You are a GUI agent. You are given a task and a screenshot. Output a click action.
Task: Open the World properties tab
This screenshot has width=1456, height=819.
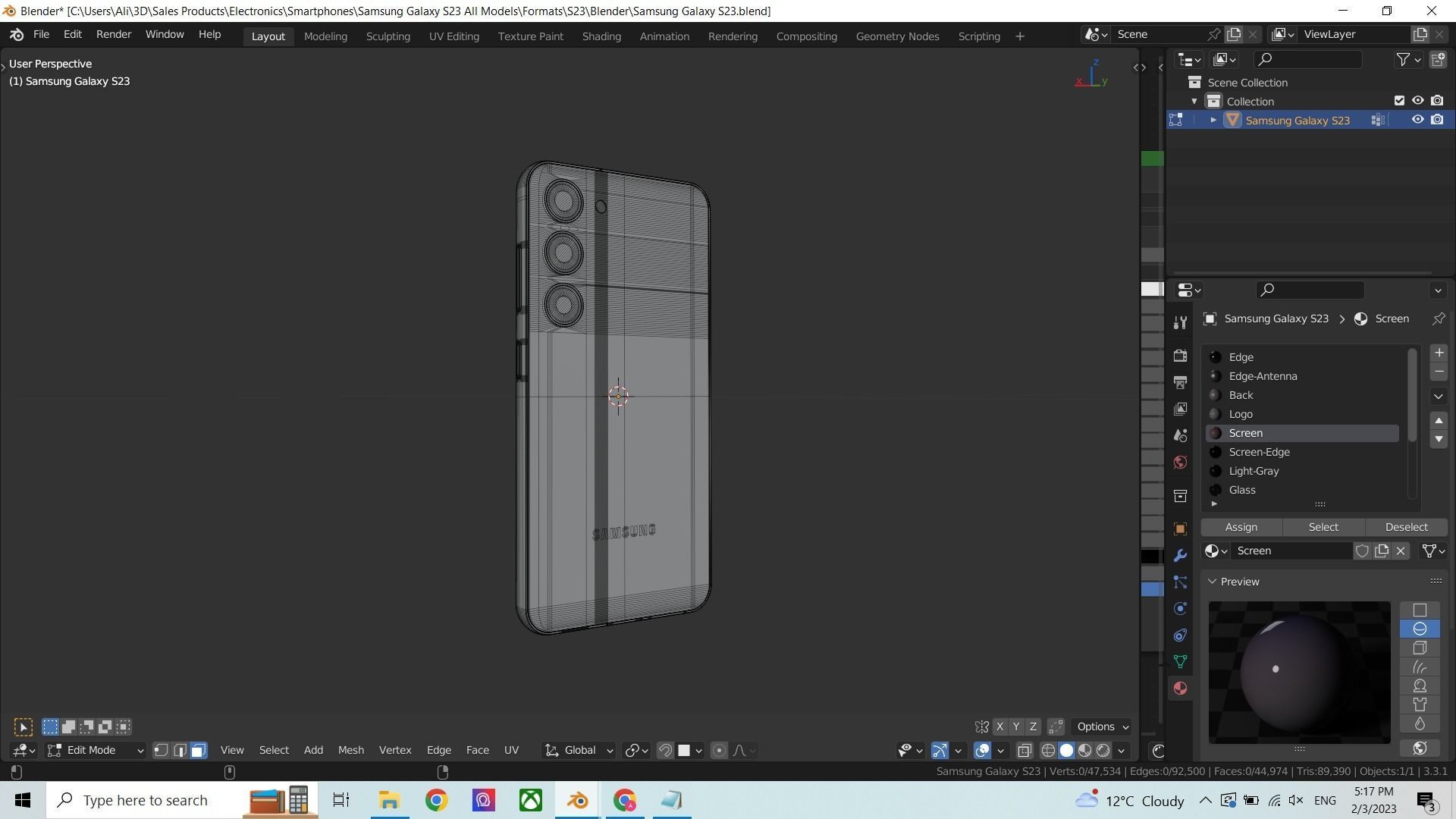pyautogui.click(x=1180, y=462)
